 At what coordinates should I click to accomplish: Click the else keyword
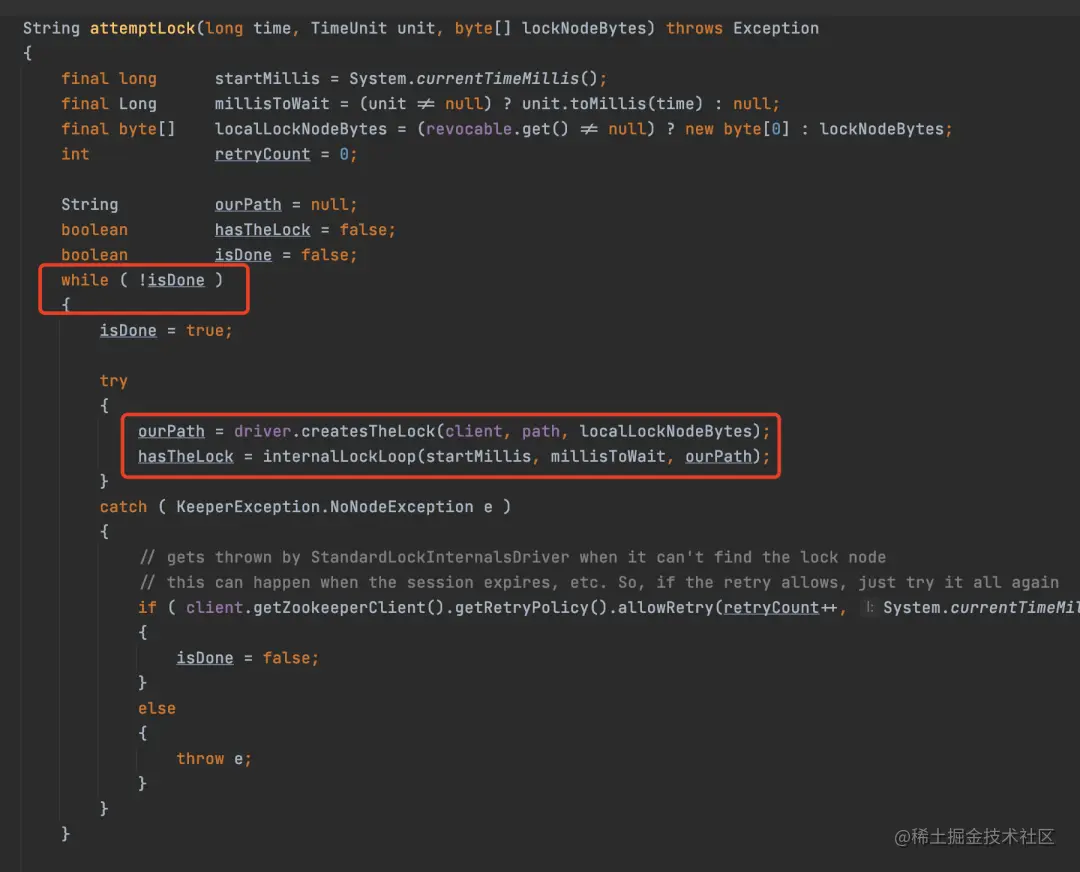(x=156, y=708)
